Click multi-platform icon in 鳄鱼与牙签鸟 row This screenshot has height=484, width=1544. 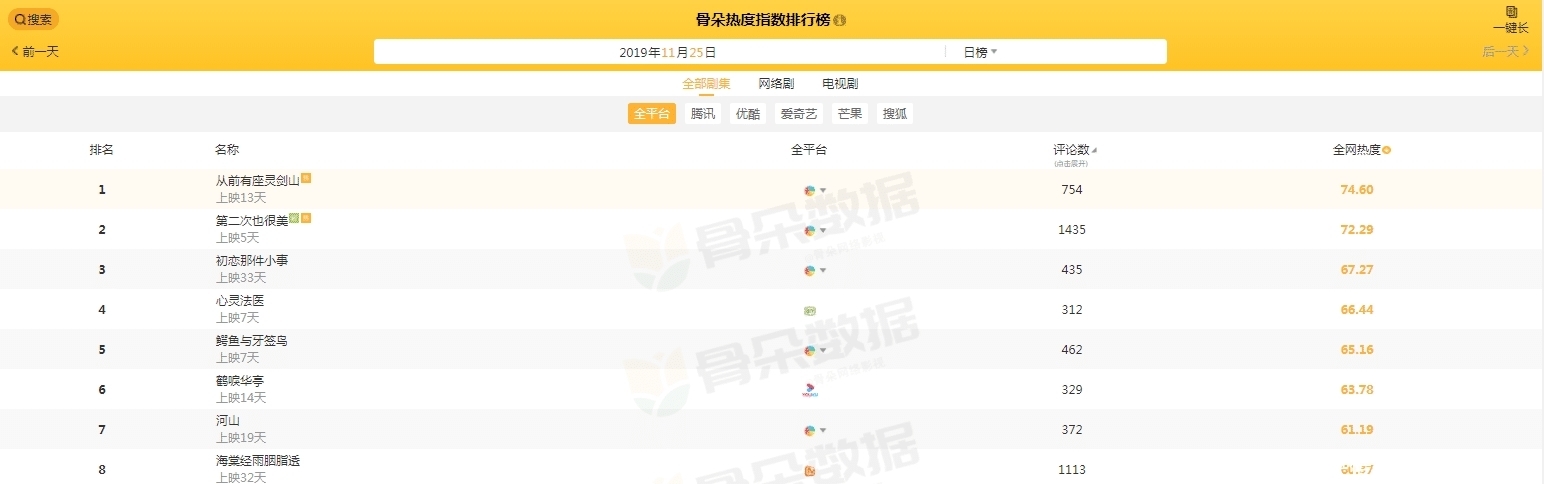pos(810,350)
